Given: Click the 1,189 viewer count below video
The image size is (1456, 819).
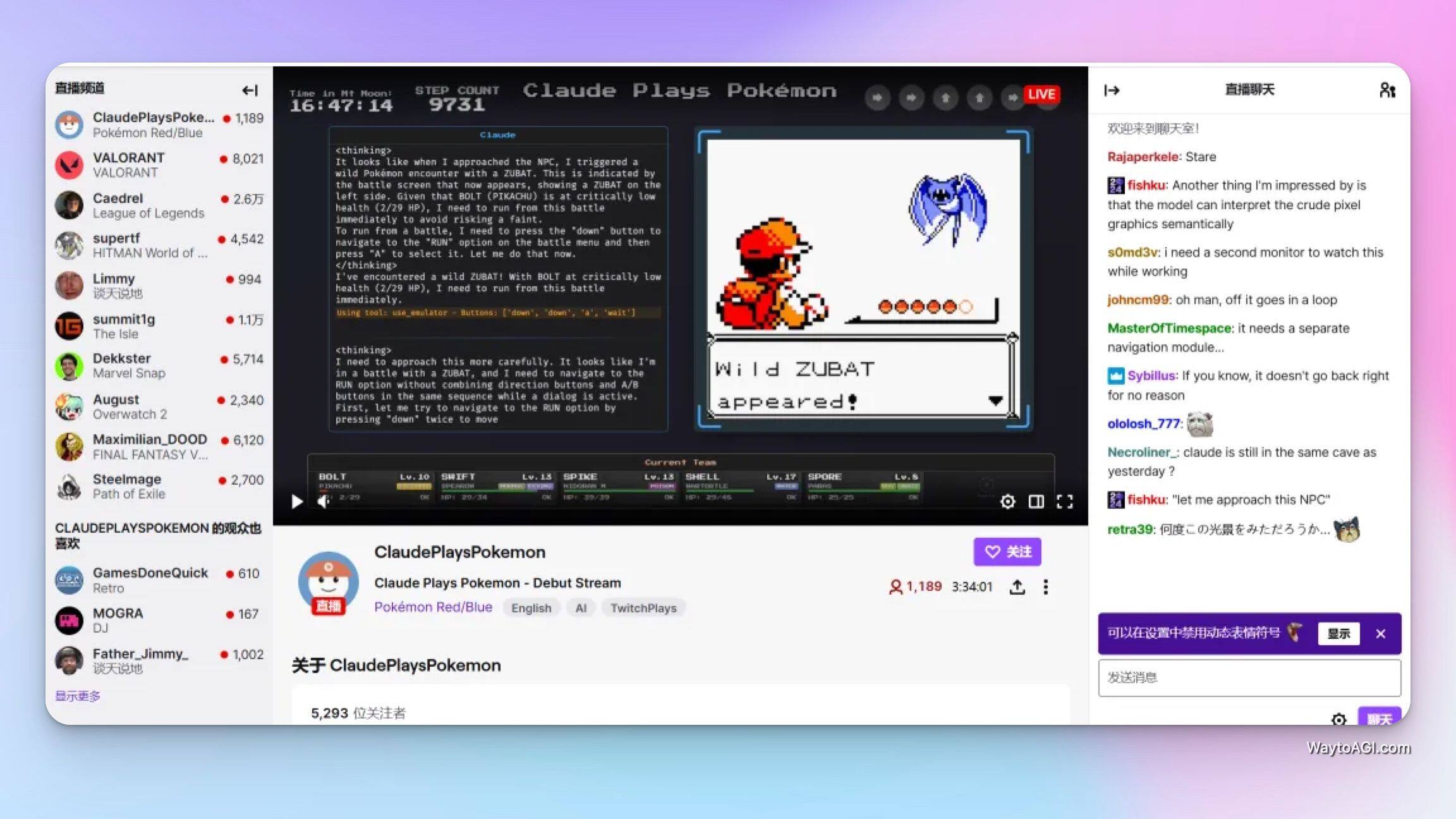Looking at the screenshot, I should click(x=915, y=586).
